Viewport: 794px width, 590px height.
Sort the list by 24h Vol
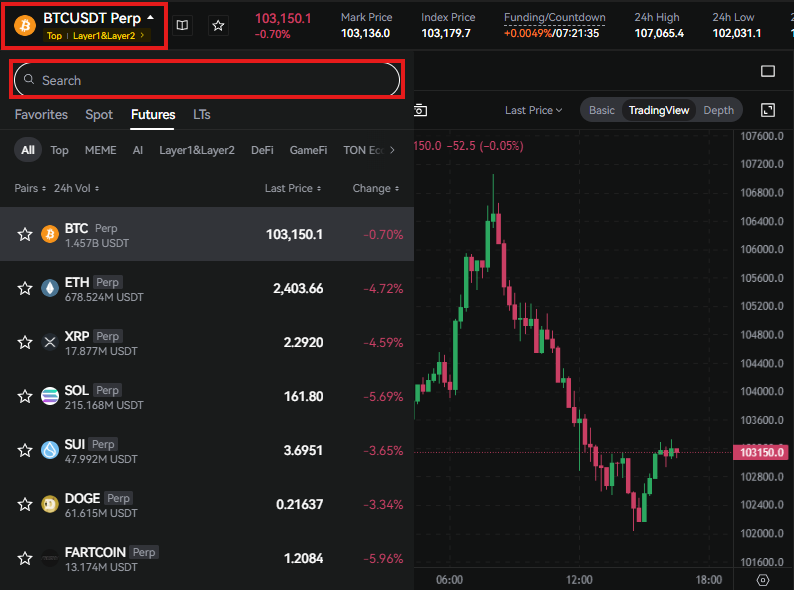[76, 188]
